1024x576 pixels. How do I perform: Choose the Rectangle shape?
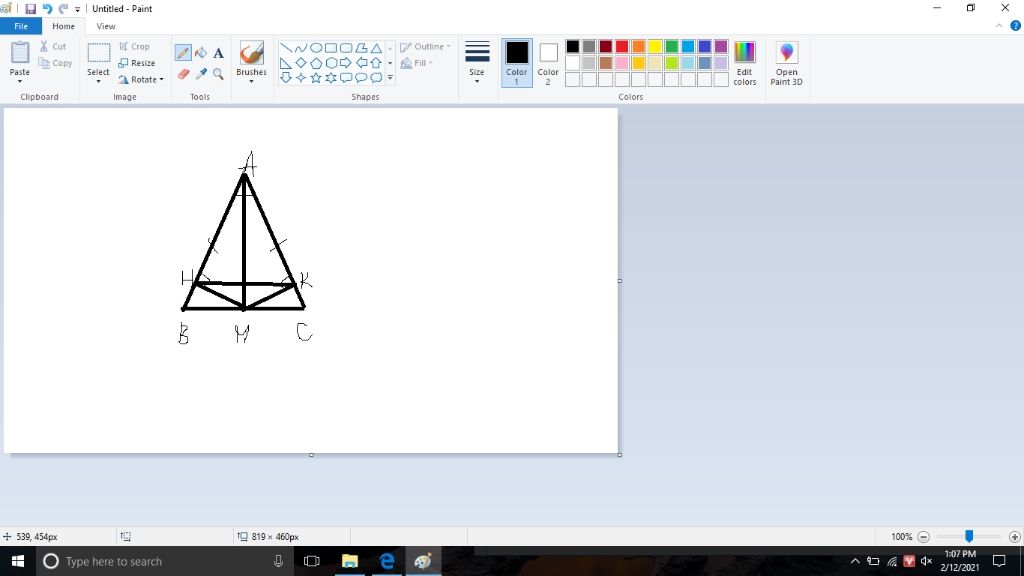[330, 48]
